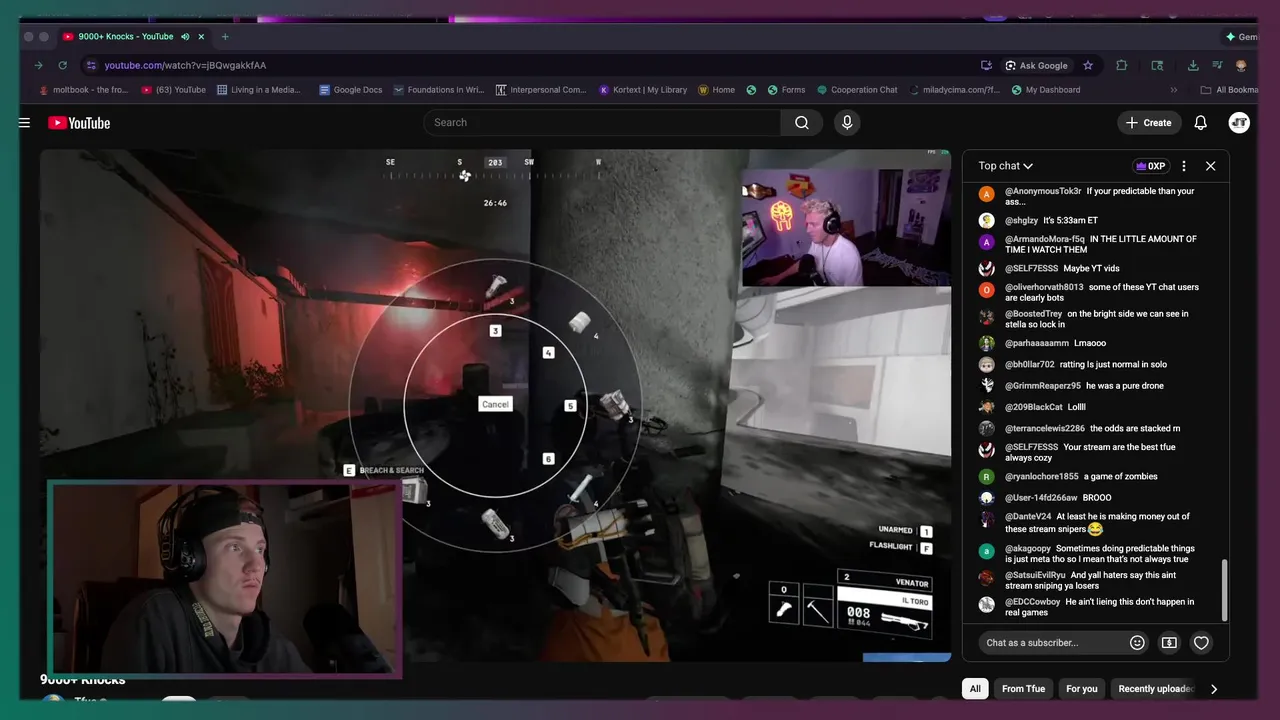Open the Forms bookmark
This screenshot has height=720, width=1280.
(786, 90)
